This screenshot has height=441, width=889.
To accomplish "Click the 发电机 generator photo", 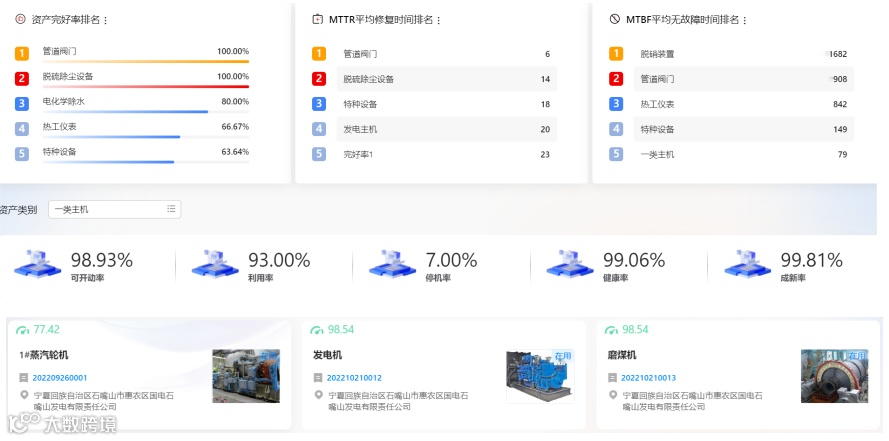I will click(540, 376).
